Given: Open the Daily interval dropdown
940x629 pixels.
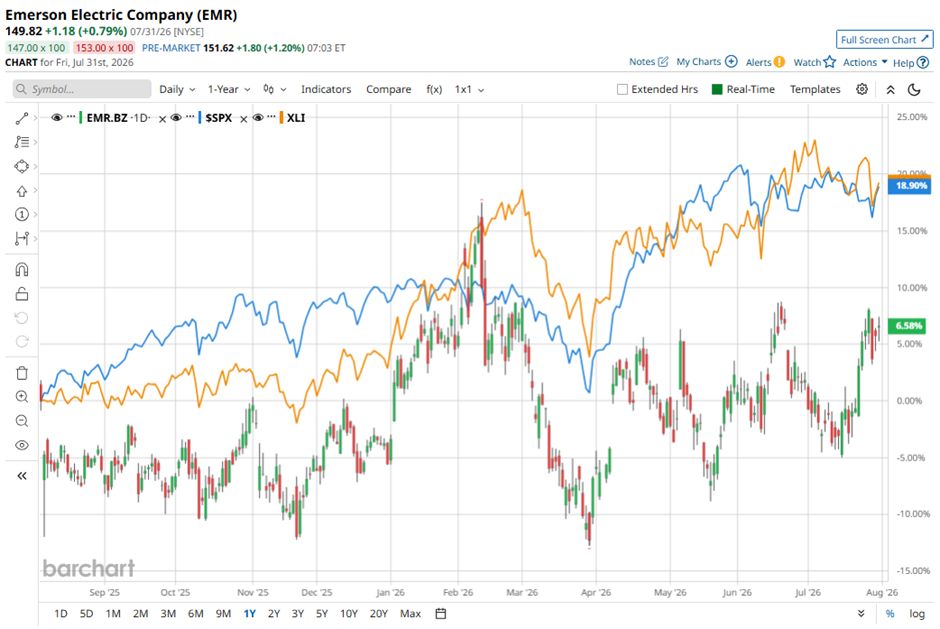Looking at the screenshot, I should (x=177, y=89).
